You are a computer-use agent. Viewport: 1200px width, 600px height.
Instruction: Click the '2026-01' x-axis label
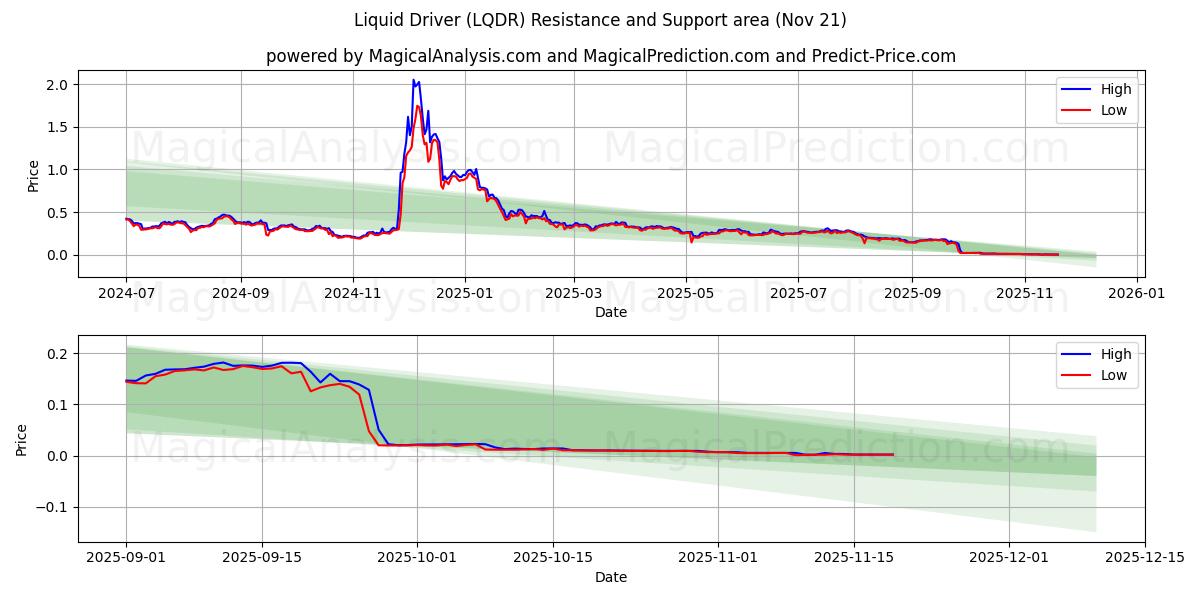1137,294
